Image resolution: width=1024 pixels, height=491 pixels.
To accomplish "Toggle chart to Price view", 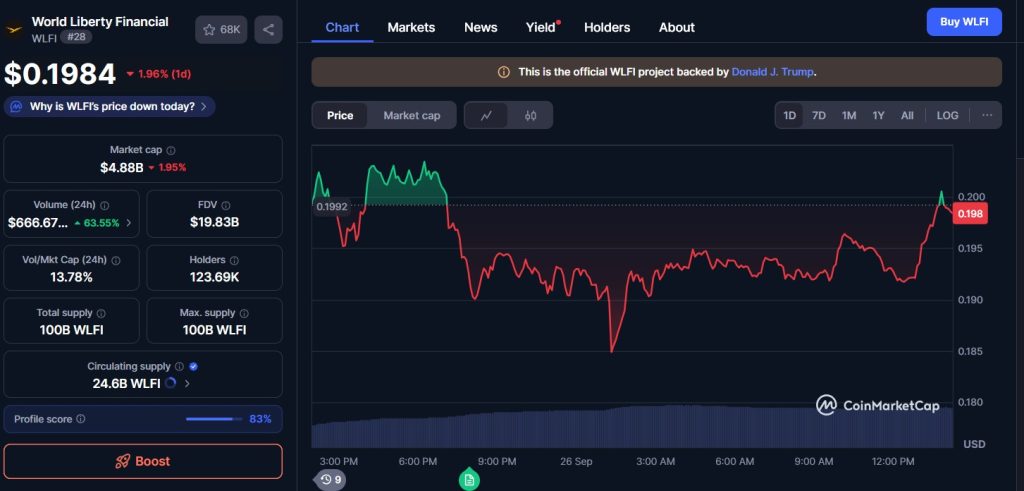I will tap(340, 115).
